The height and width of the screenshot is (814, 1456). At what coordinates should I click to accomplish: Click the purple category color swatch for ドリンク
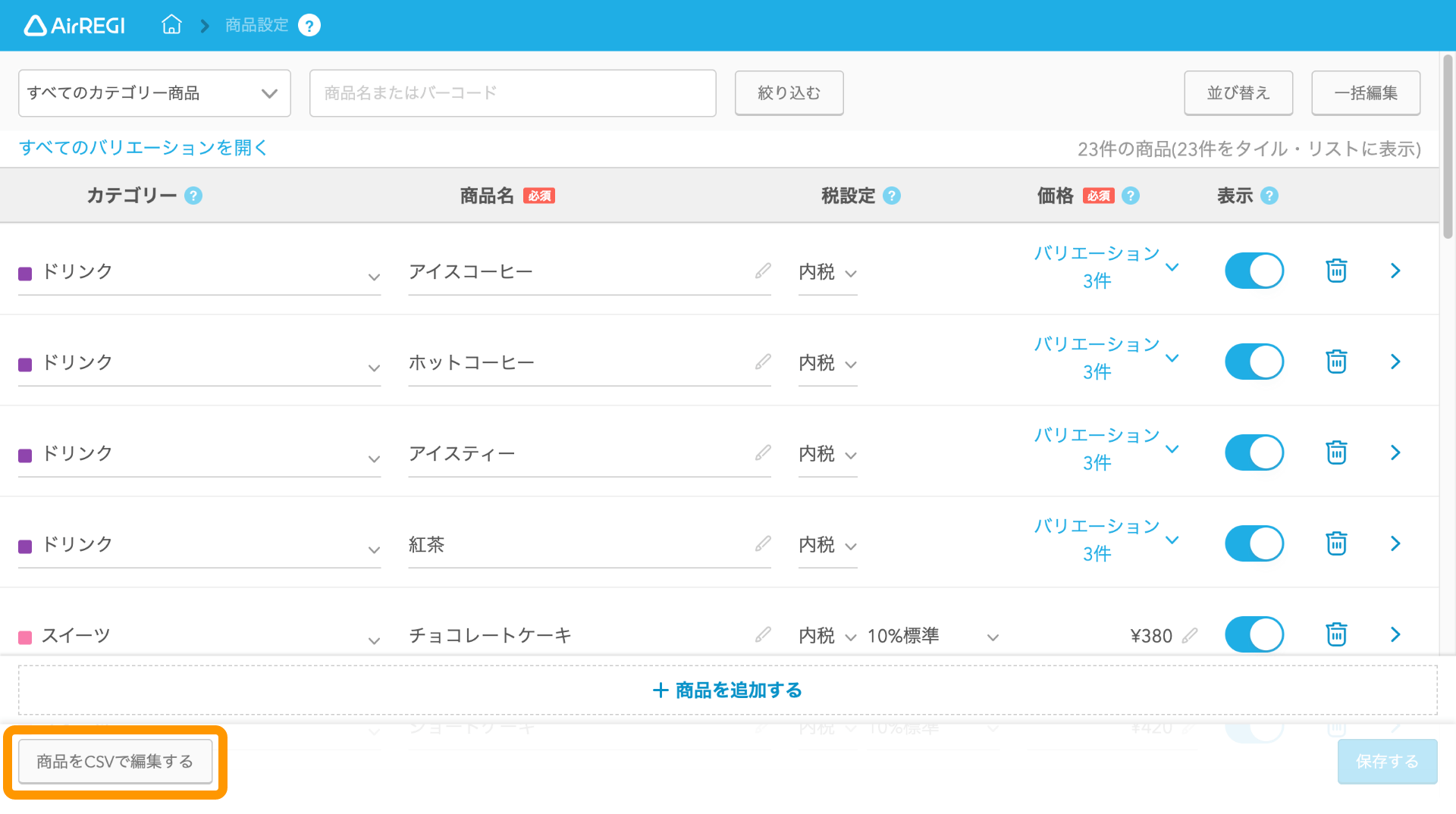pos(25,272)
